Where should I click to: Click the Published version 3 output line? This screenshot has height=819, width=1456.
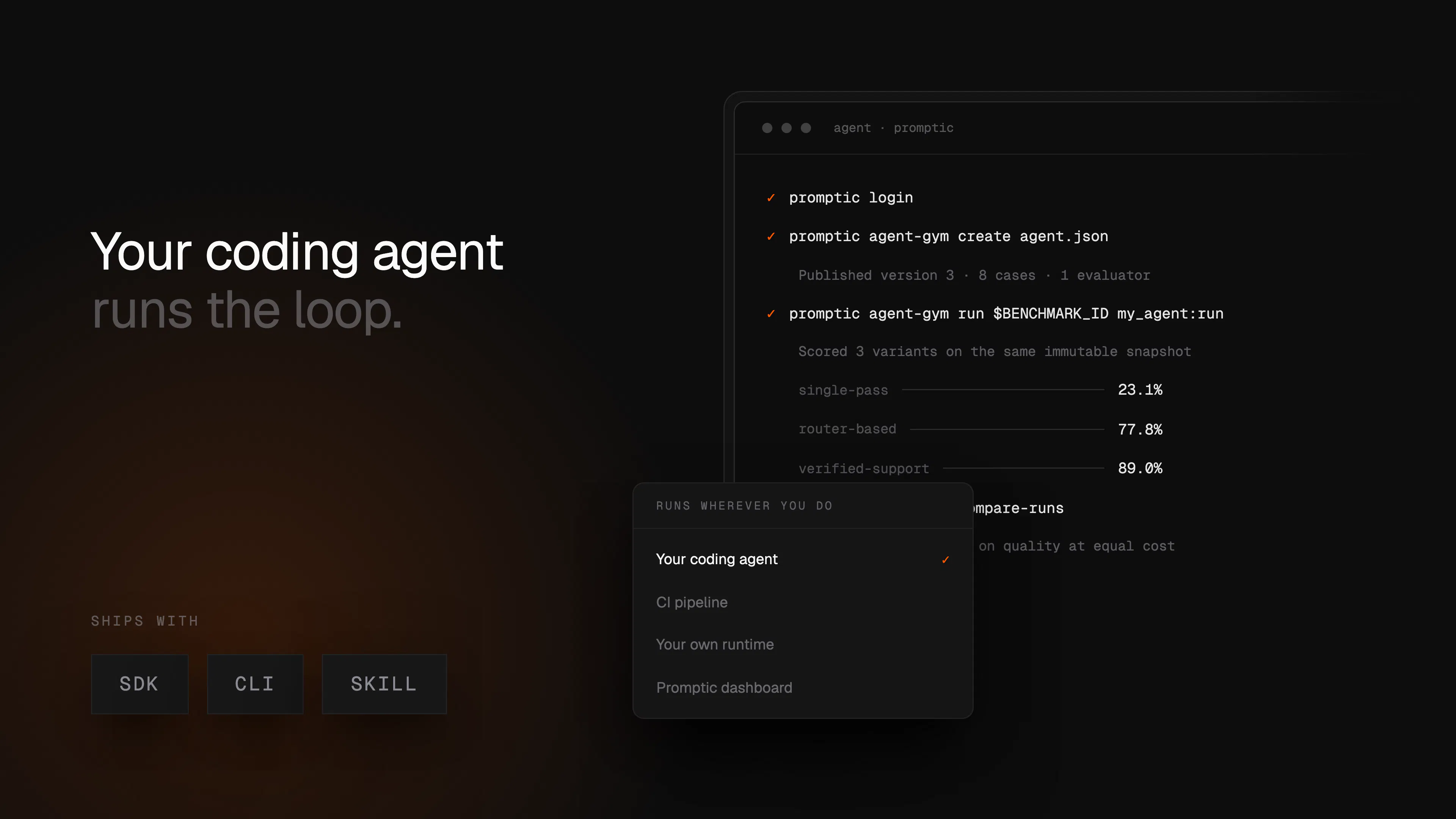pyautogui.click(x=974, y=275)
